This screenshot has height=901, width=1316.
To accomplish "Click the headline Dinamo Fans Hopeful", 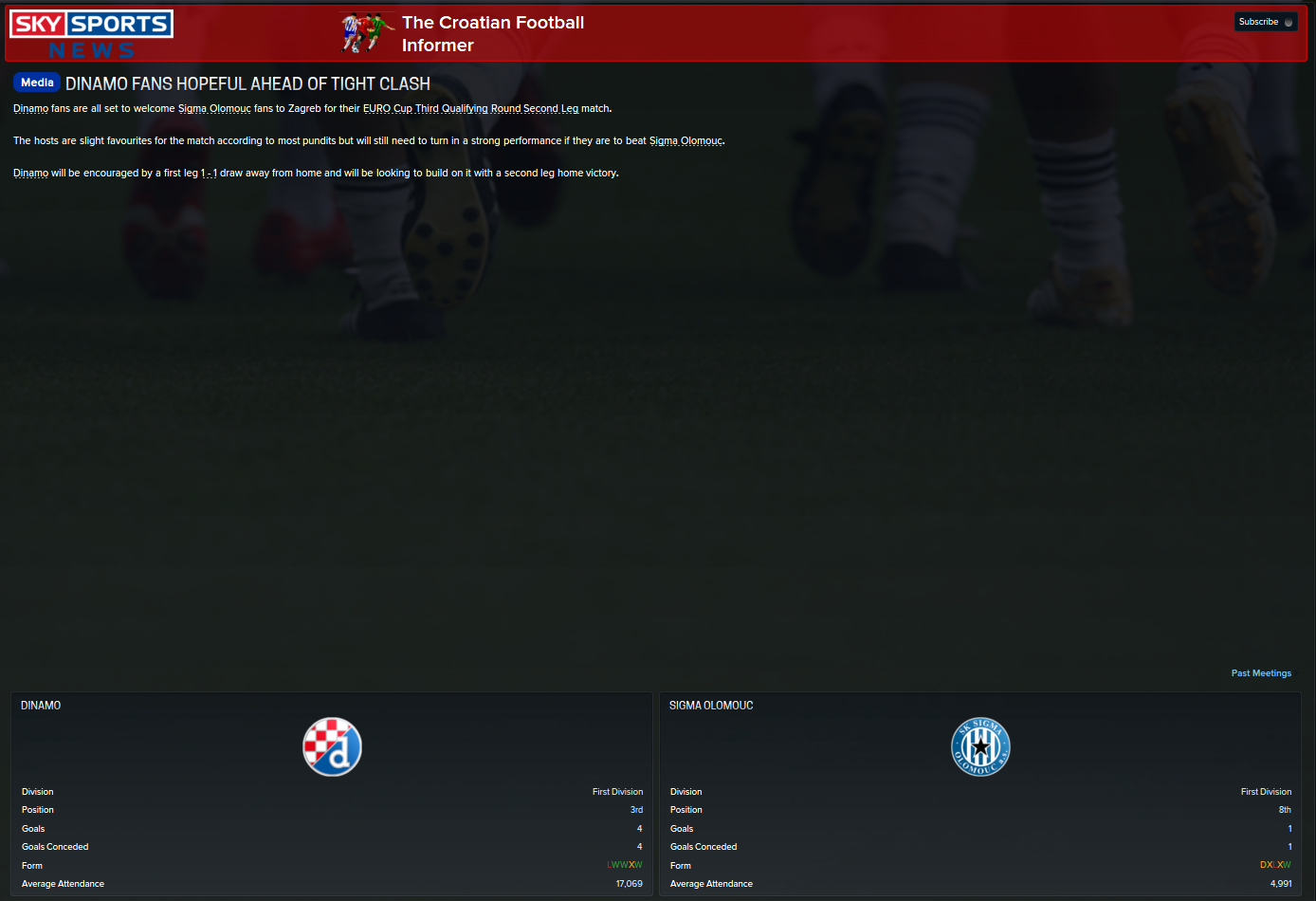I will [247, 83].
